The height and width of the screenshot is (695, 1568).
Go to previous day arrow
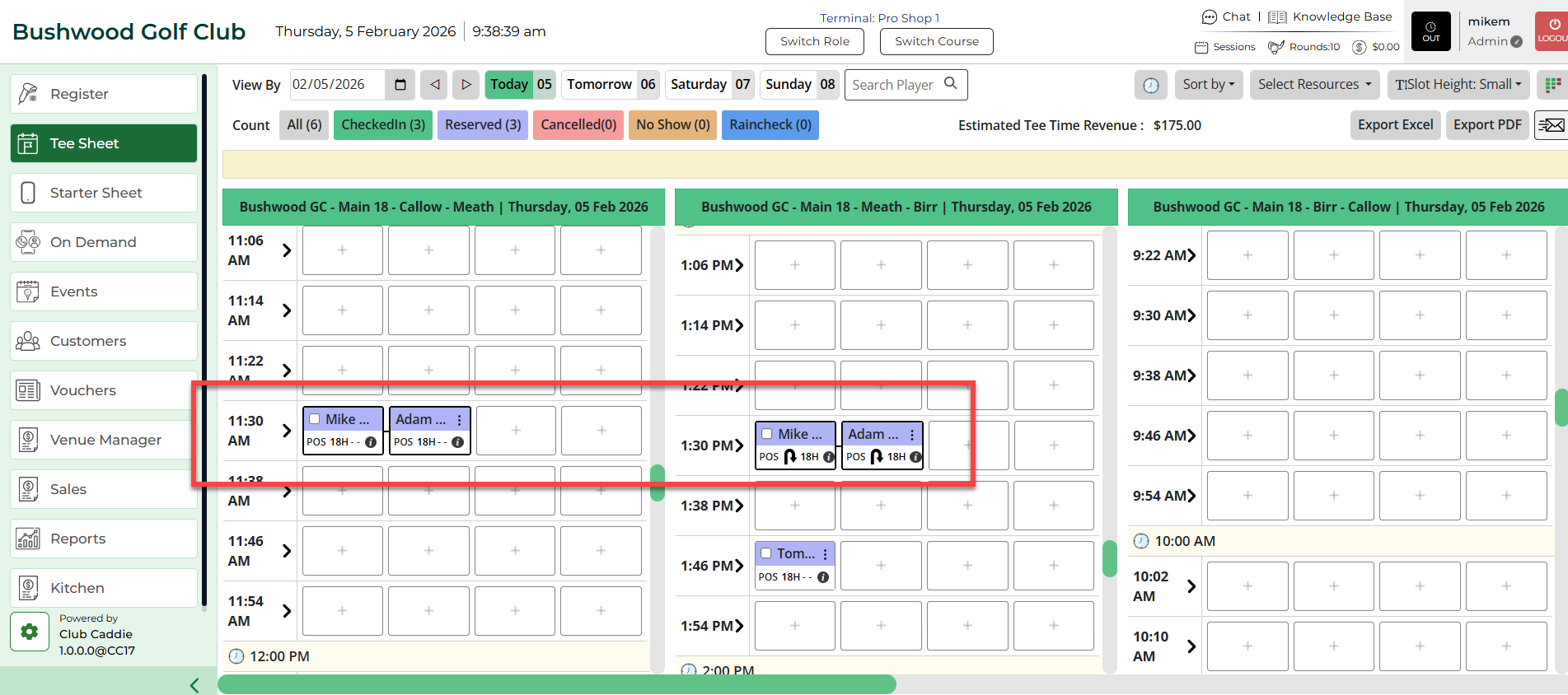[434, 84]
